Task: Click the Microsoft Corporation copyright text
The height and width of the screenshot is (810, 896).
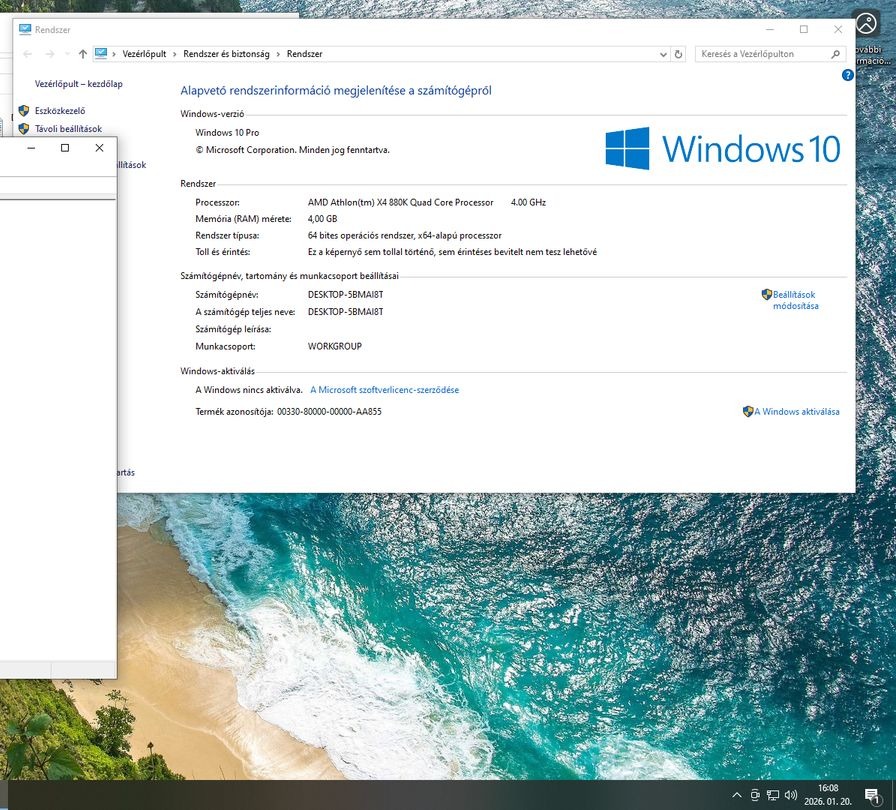Action: click(x=293, y=150)
